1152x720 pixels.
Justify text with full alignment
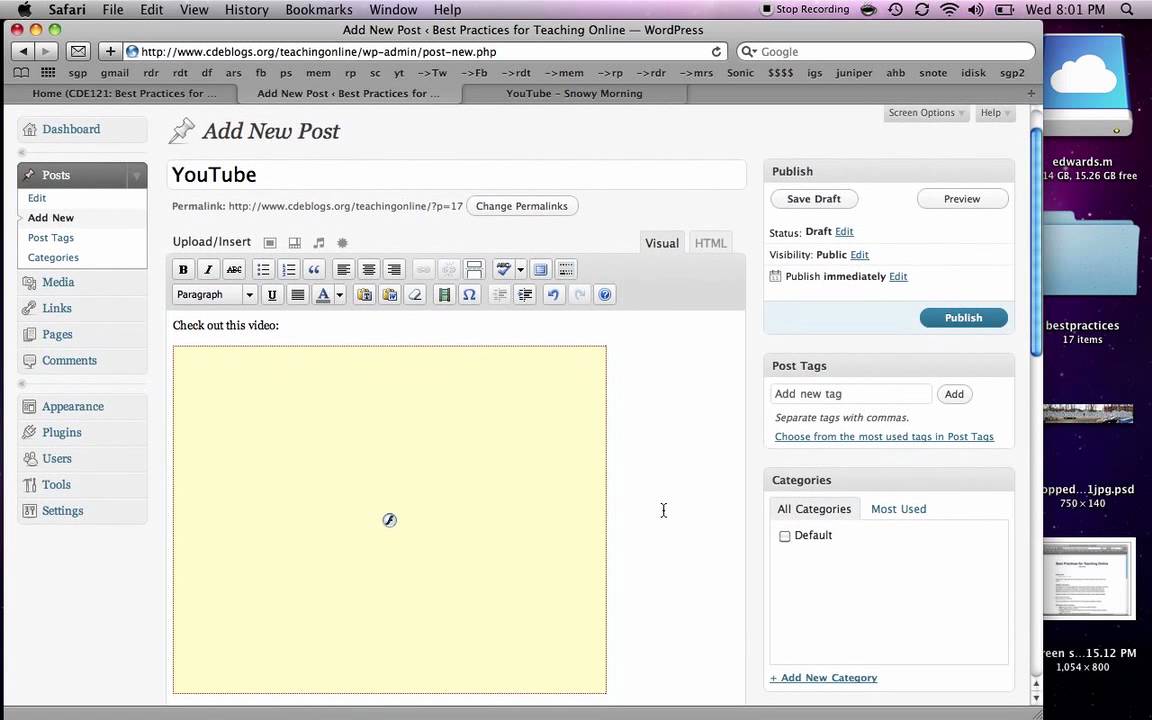[x=298, y=295]
